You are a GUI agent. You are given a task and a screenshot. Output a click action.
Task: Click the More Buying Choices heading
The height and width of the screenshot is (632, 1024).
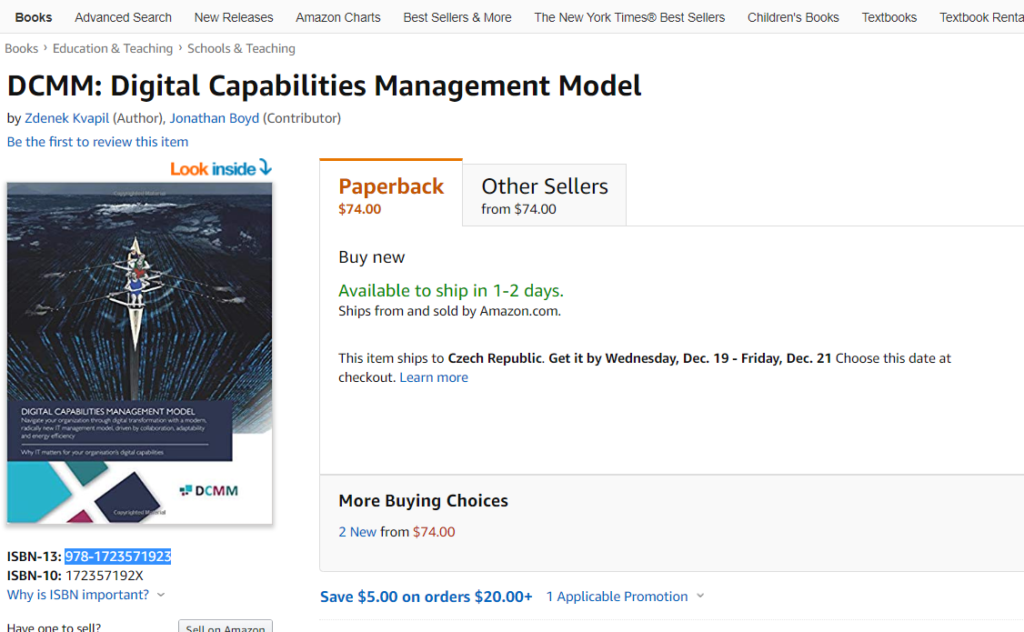coord(423,501)
